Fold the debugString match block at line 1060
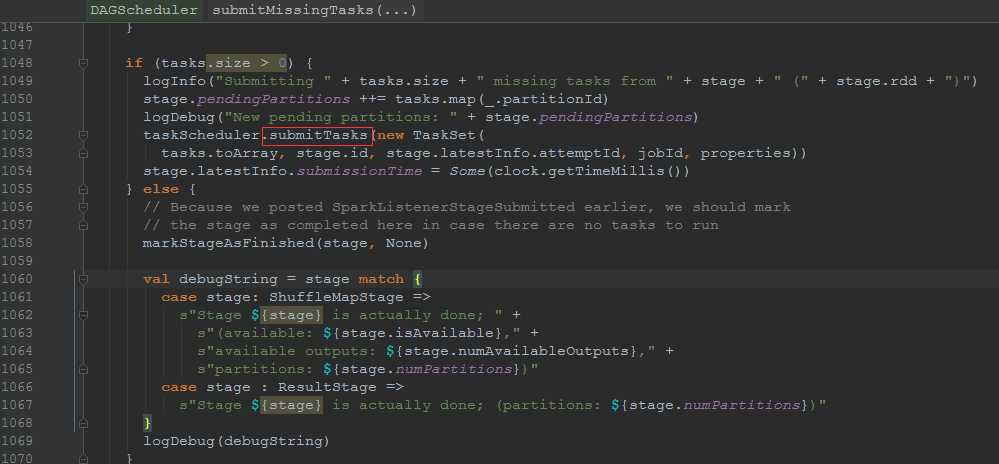 83,279
